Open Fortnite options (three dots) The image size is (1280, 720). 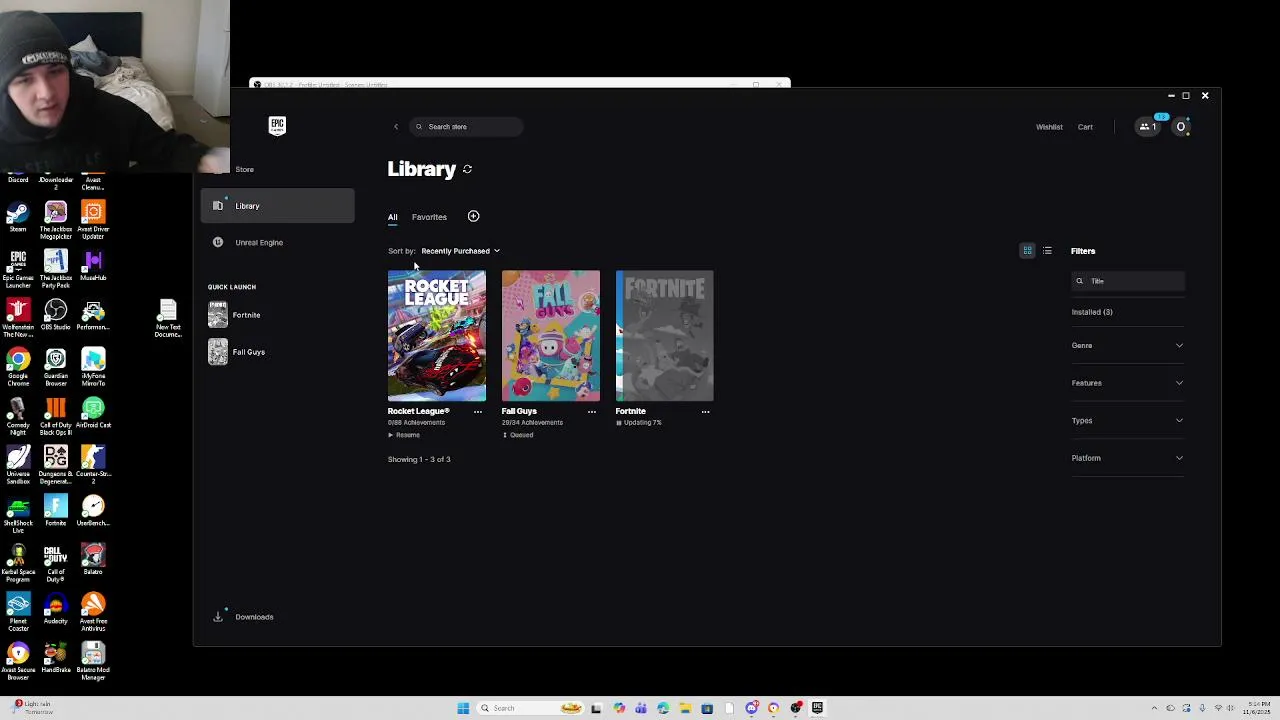coord(705,411)
